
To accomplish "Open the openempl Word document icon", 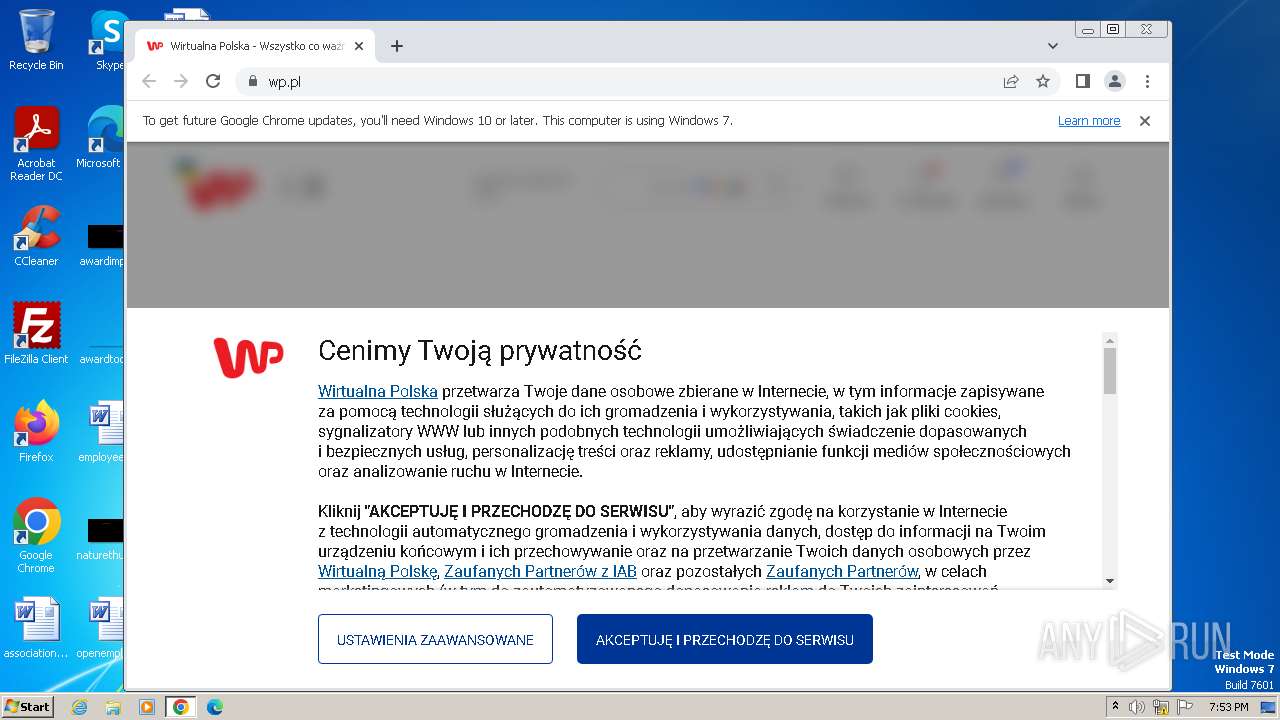I will [102, 628].
